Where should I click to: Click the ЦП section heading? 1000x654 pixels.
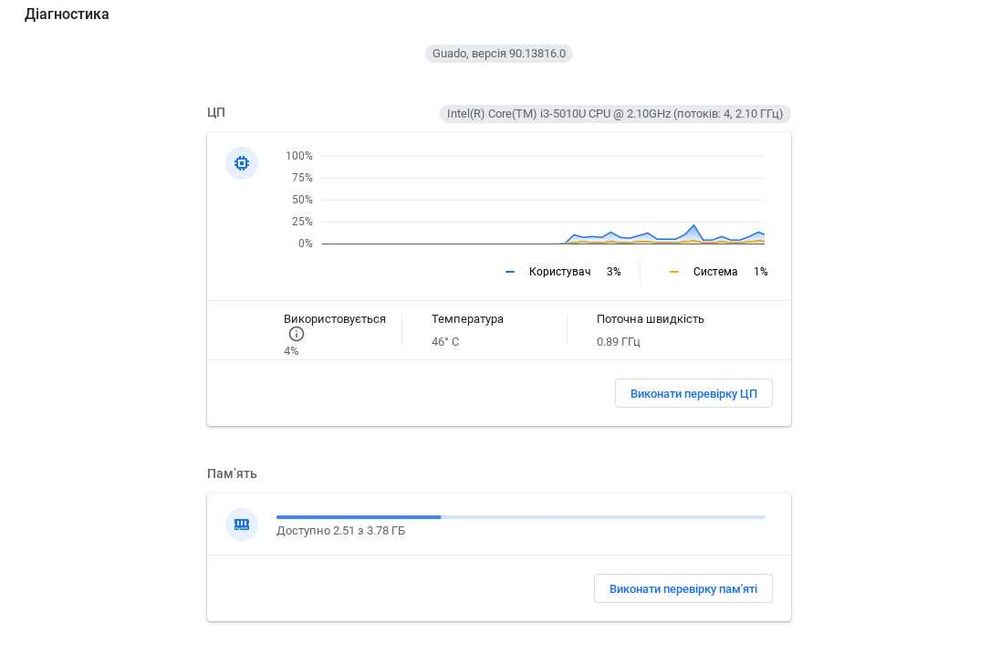coord(216,112)
